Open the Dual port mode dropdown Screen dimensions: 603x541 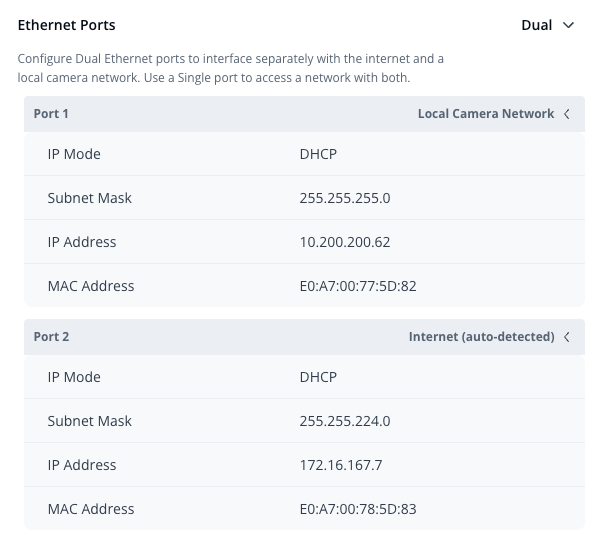(548, 25)
